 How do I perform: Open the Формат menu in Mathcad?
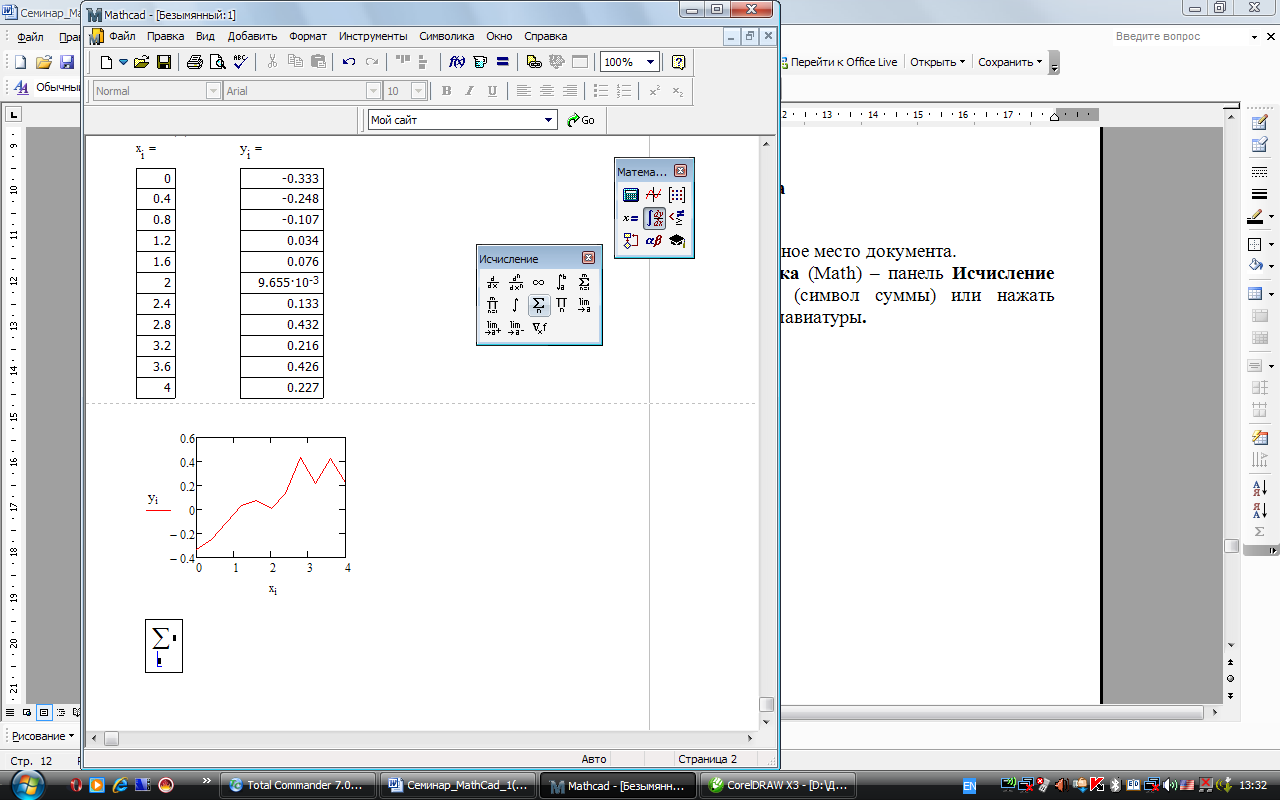(x=308, y=36)
